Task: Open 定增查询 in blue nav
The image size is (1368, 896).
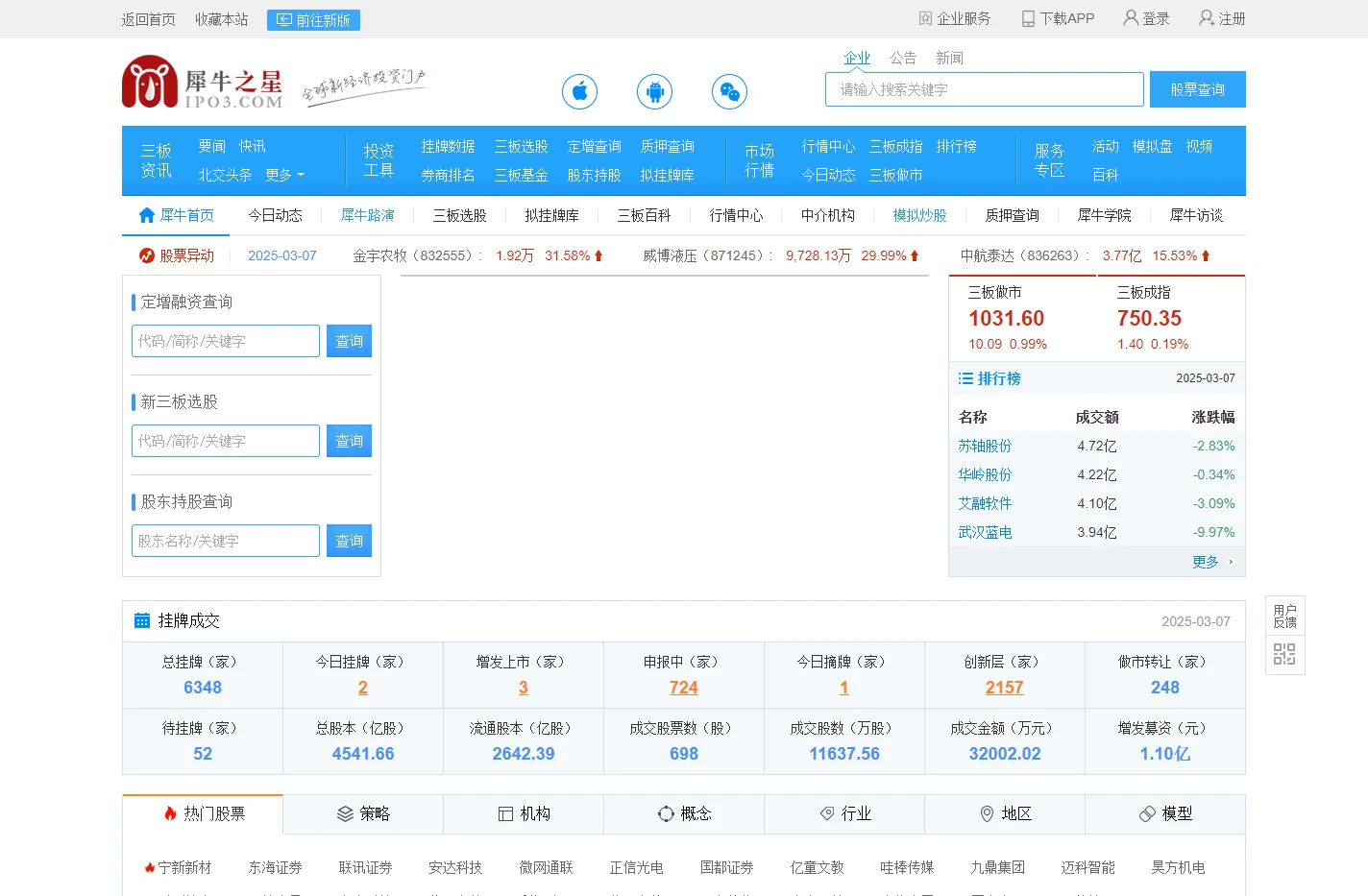Action: (594, 146)
